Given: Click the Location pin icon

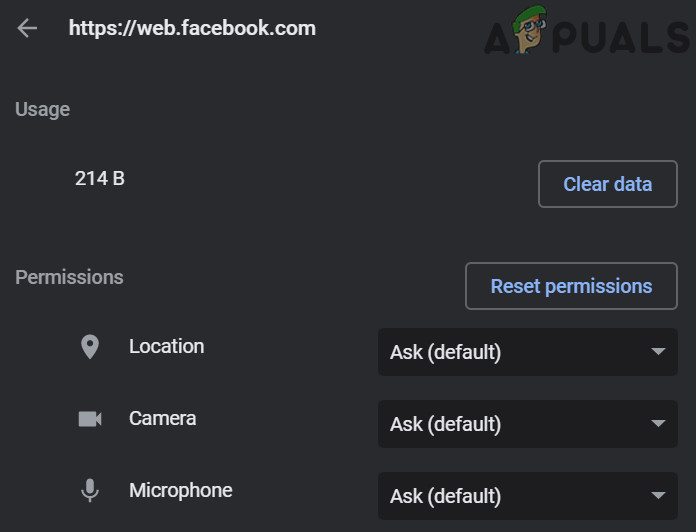Looking at the screenshot, I should (90, 347).
